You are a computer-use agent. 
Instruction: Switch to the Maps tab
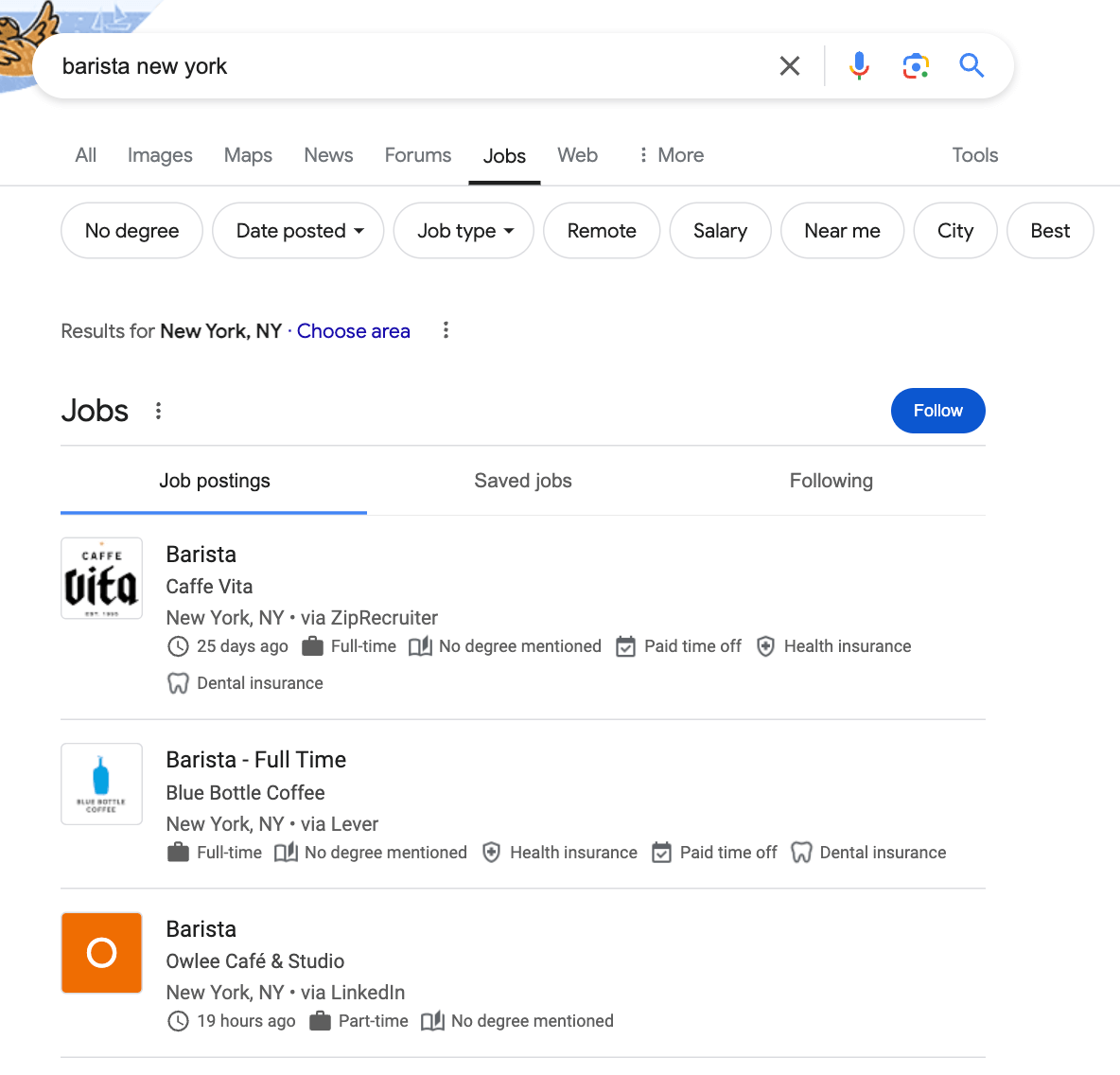tap(248, 155)
